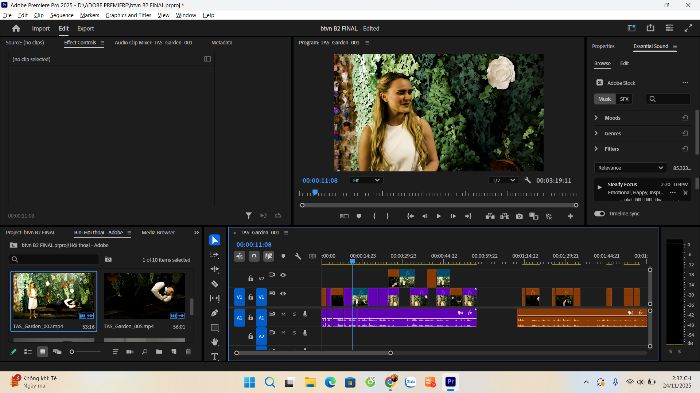Switch to Media Browser tab
The image size is (700, 393).
pyautogui.click(x=158, y=232)
